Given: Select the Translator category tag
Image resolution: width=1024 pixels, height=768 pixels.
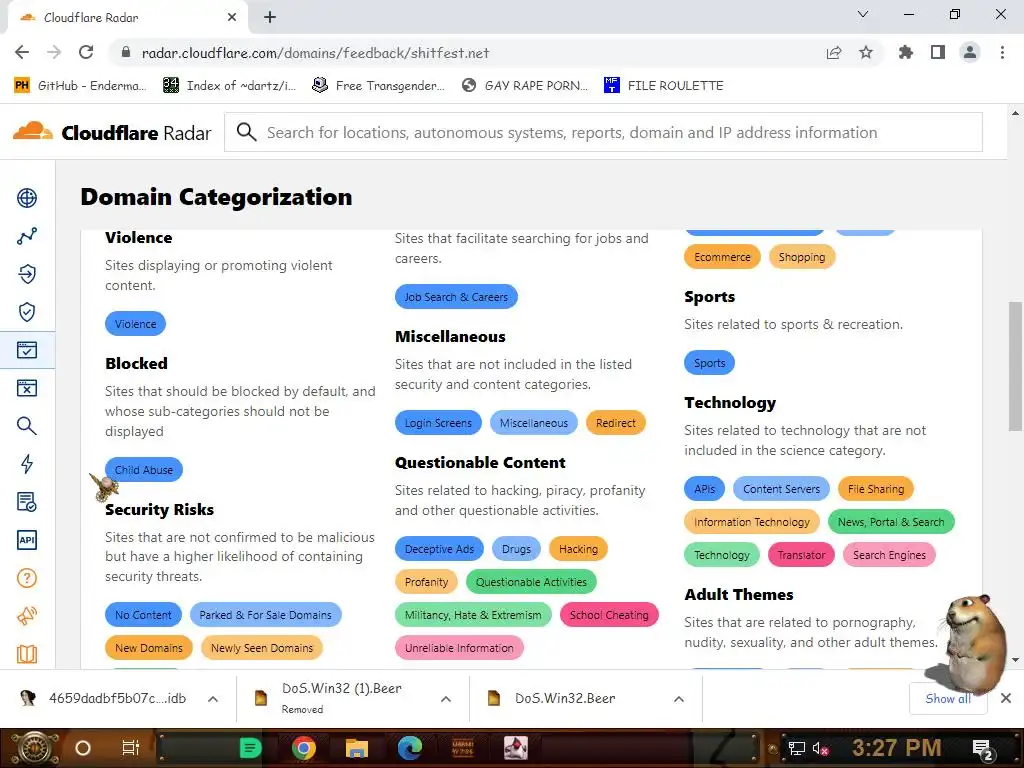Looking at the screenshot, I should click(x=801, y=555).
